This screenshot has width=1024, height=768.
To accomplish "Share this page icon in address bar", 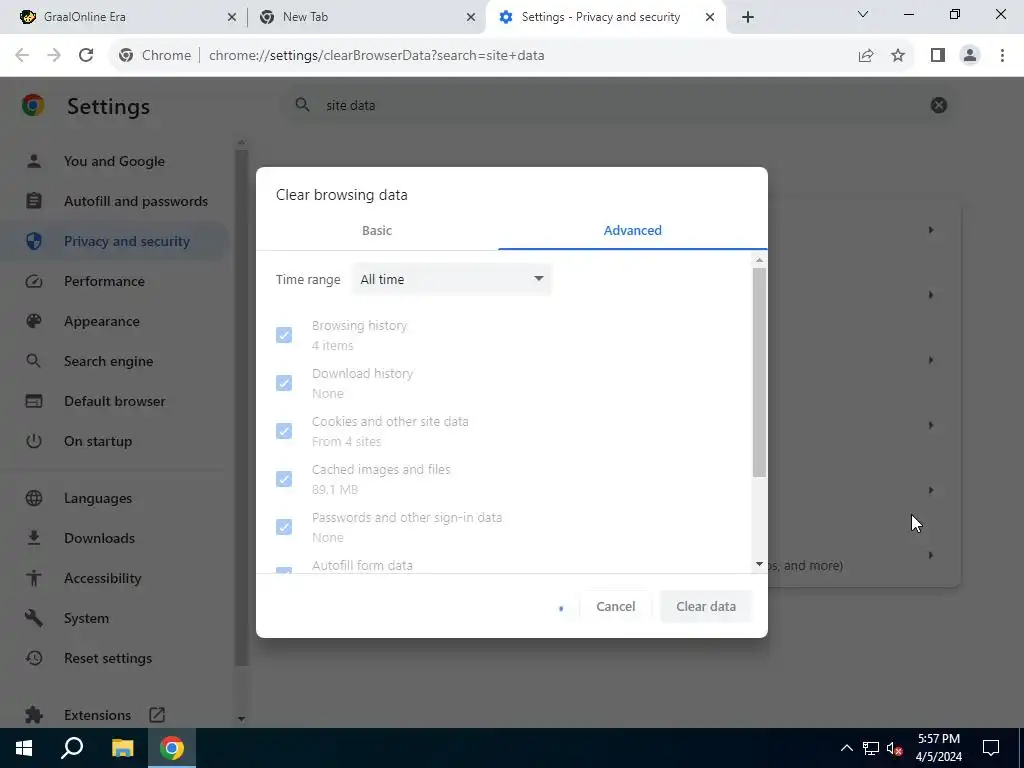I will pos(866,56).
